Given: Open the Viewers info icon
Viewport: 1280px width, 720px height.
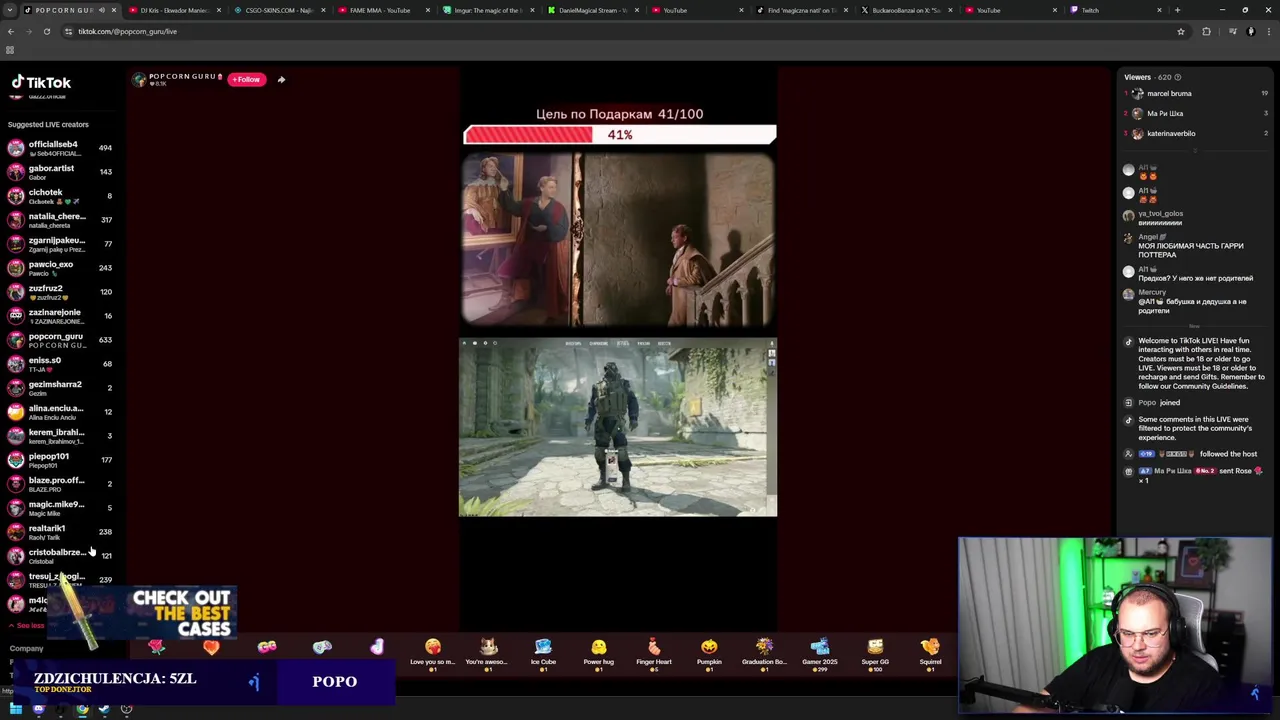Looking at the screenshot, I should click(1177, 77).
